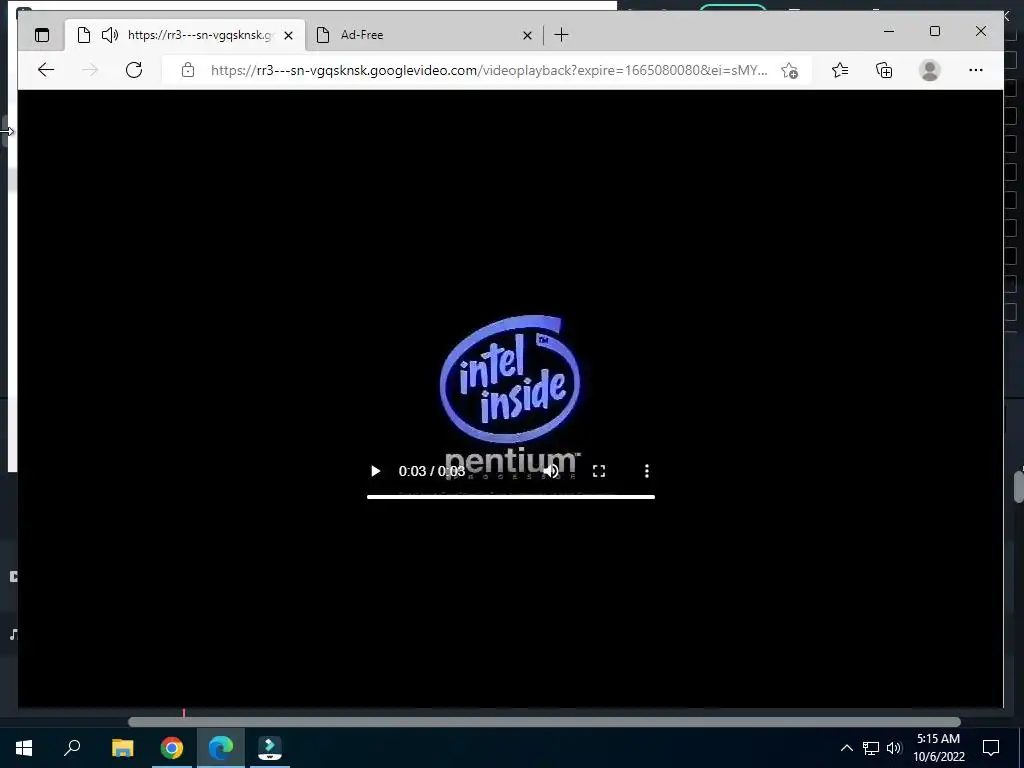This screenshot has width=1024, height=768.
Task: Open Edge Settings and more menu
Action: coord(976,70)
